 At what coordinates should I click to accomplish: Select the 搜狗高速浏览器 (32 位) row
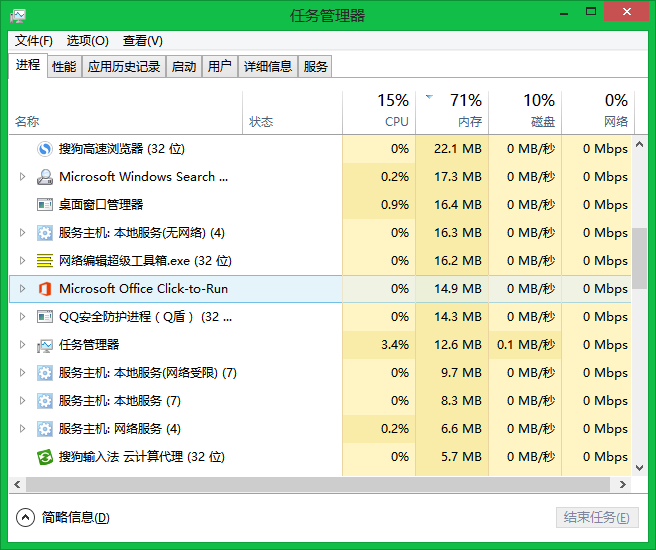coord(320,148)
